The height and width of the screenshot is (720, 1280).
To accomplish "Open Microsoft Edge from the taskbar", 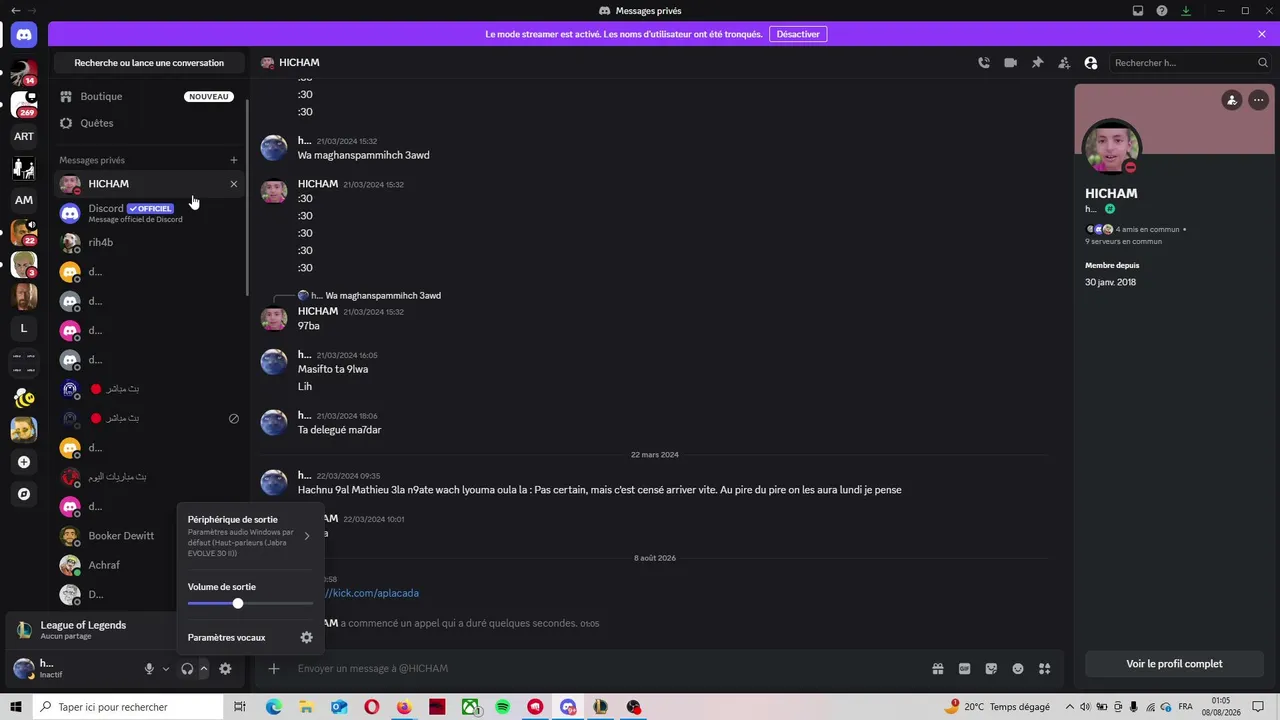I will pos(273,707).
